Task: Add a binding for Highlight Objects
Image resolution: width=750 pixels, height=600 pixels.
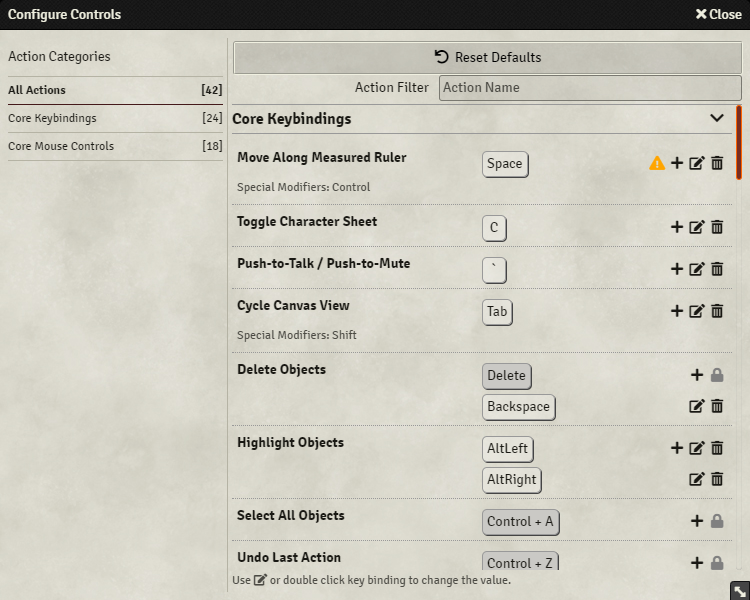Action: tap(677, 448)
